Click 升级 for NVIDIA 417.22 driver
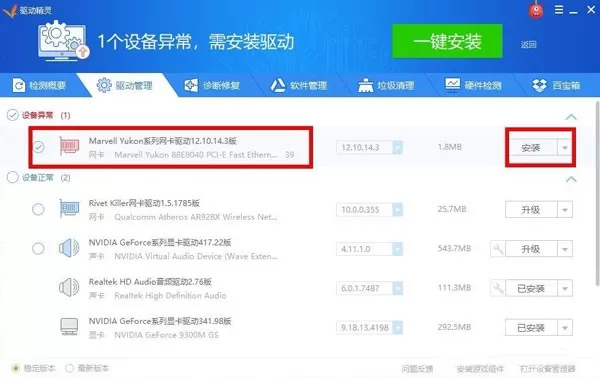The image size is (600, 378). [531, 249]
